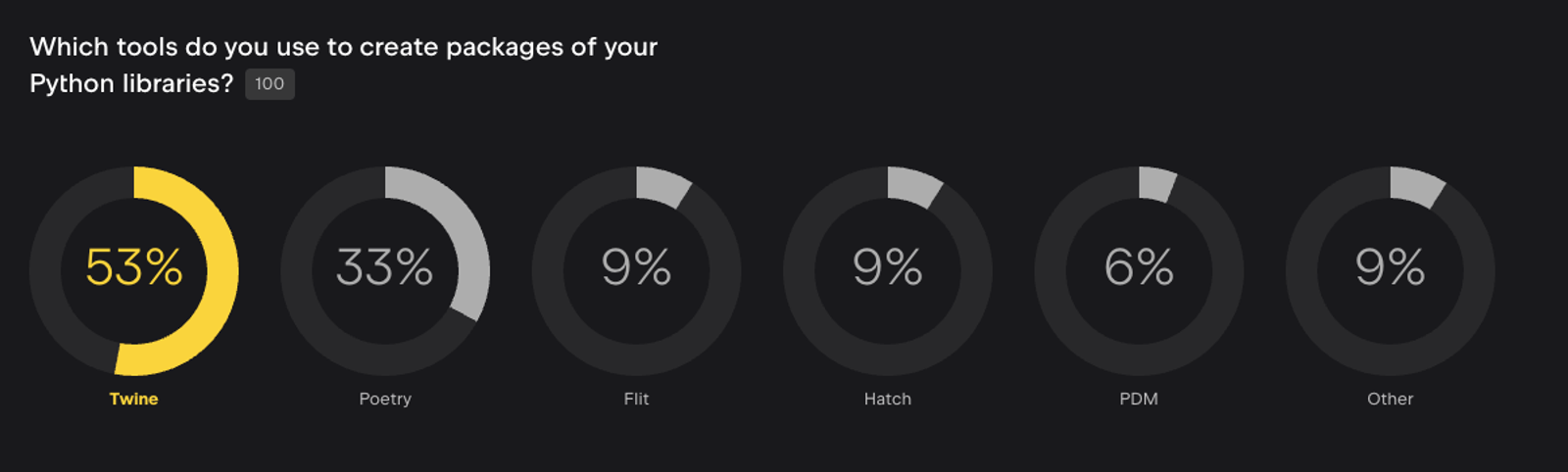Click the 33% value for Poetry

click(x=385, y=267)
